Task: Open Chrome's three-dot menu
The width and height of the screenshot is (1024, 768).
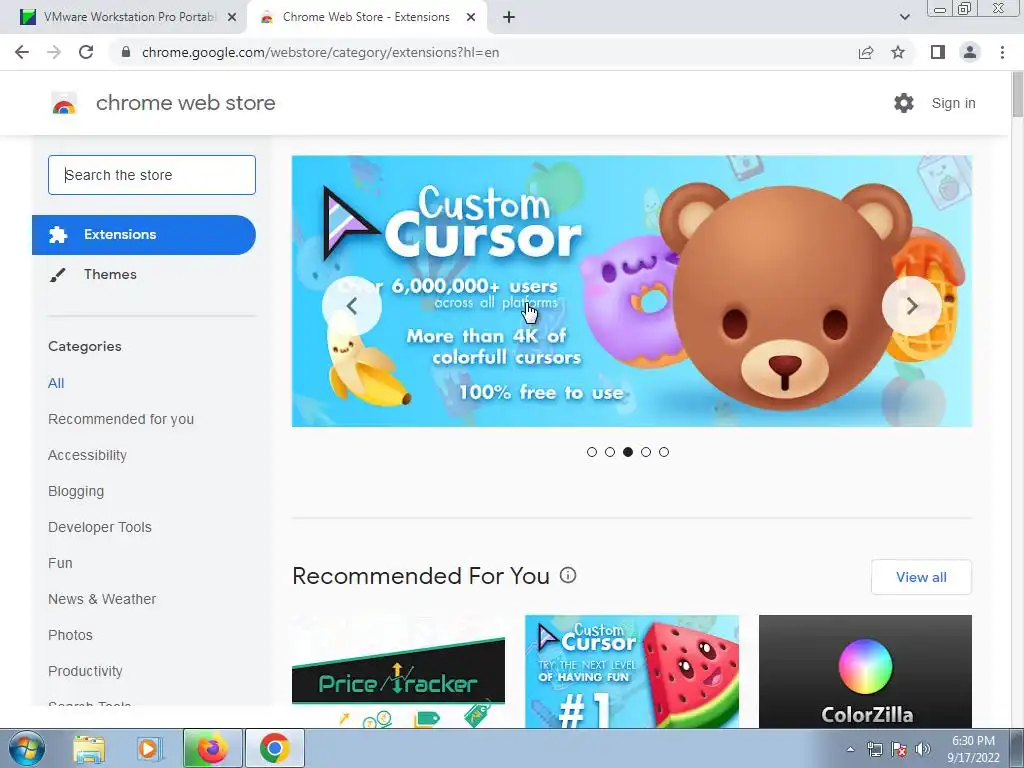Action: [1002, 52]
